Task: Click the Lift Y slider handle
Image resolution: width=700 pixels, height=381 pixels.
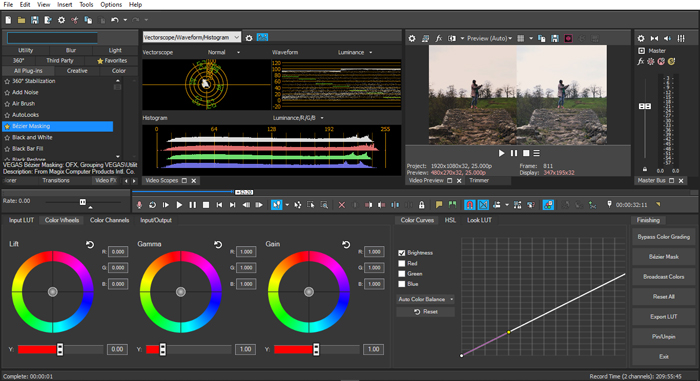Action: pos(60,349)
